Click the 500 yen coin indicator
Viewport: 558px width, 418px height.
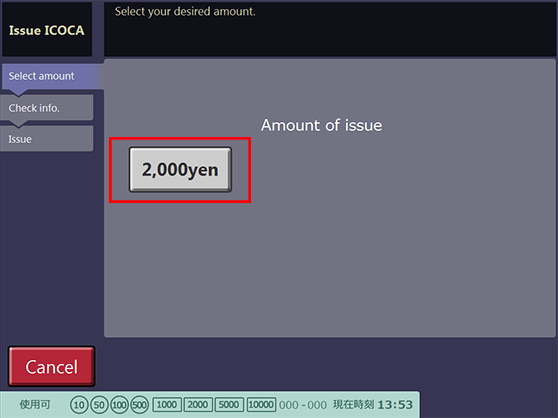(140, 405)
